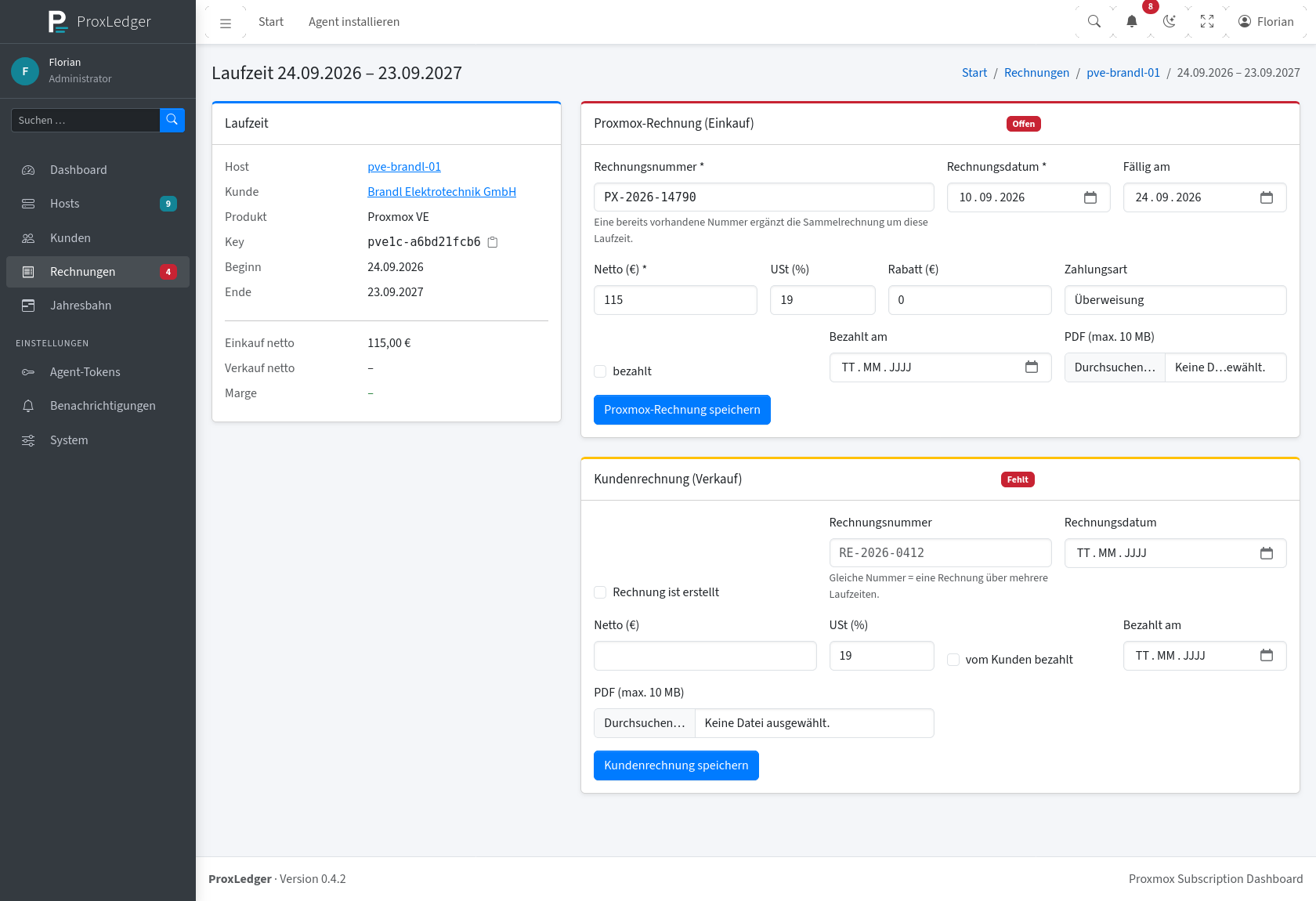Screen dimensions: 1316x901
Task: Click the fullscreen expand icon
Action: point(1207,22)
